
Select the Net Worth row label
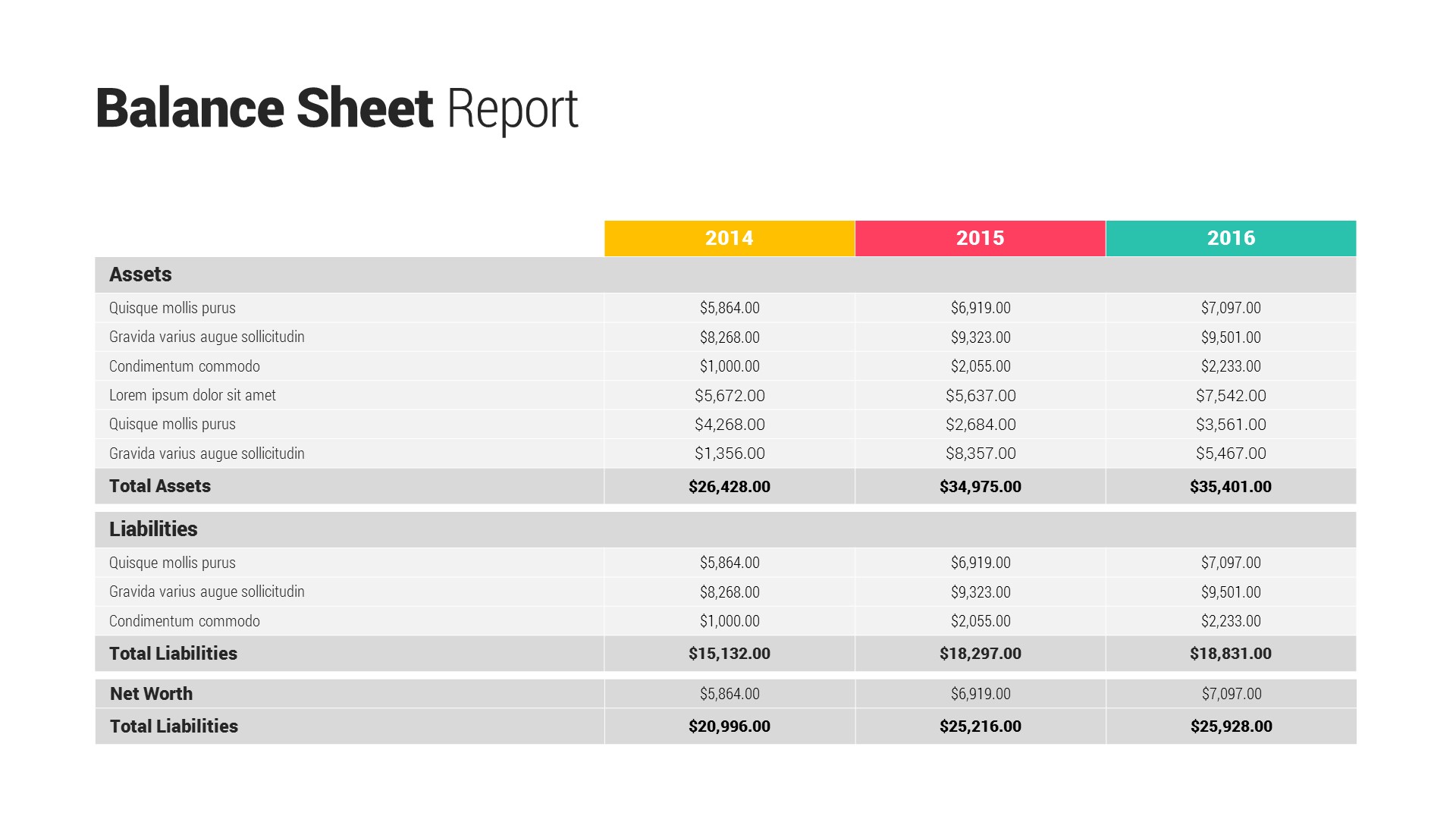tap(151, 694)
